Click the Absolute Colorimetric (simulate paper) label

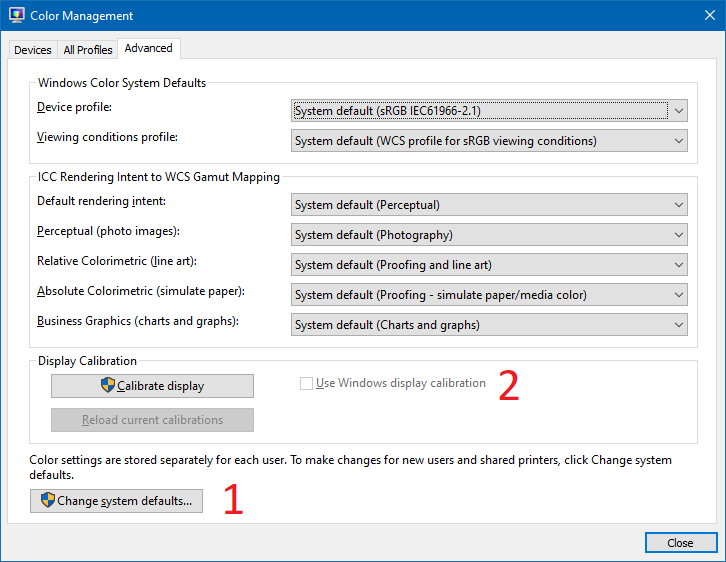[x=141, y=291]
